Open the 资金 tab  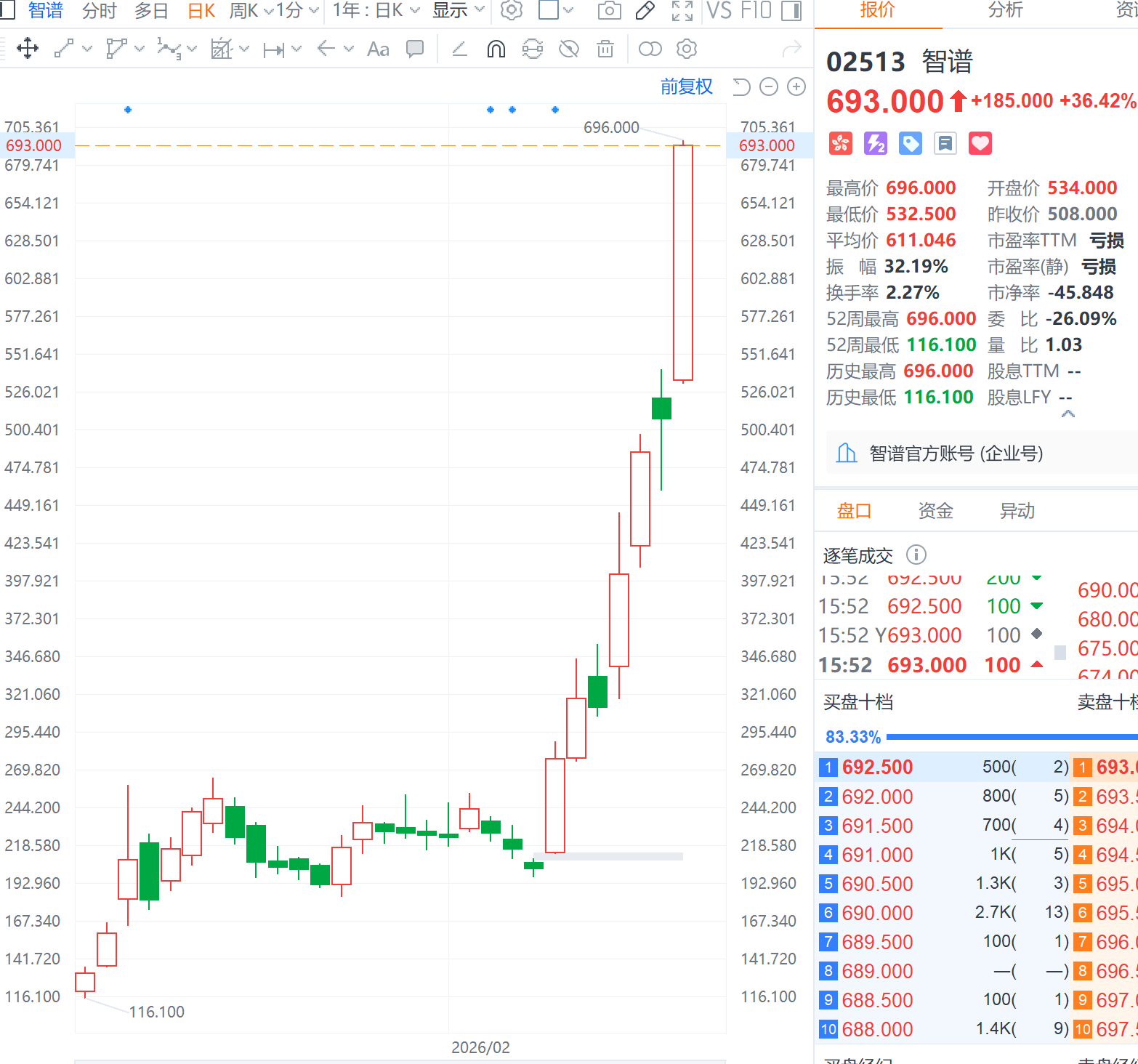[935, 511]
